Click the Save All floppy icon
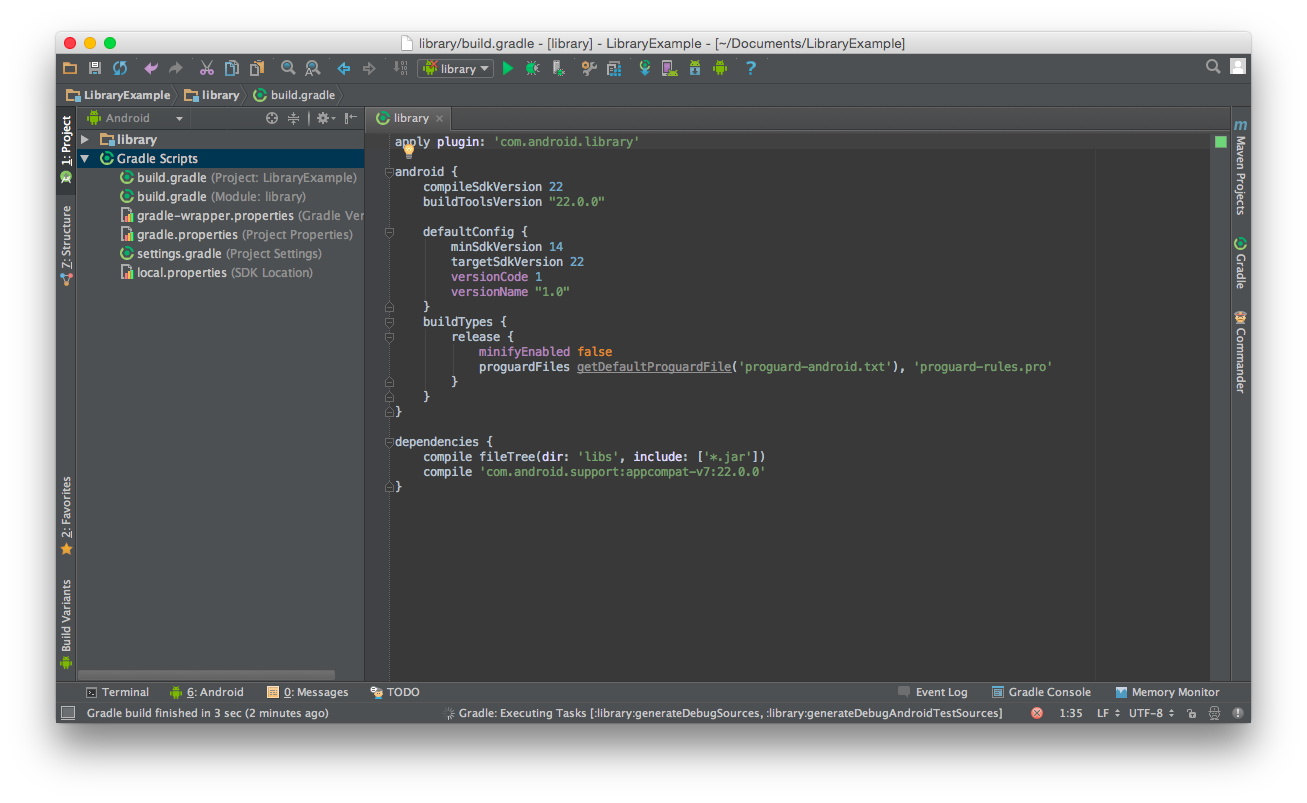 pos(95,68)
